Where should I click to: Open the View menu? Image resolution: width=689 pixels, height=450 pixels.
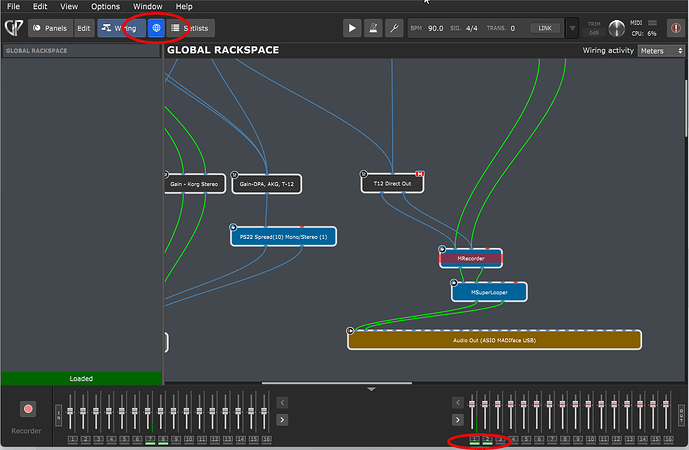coord(69,6)
